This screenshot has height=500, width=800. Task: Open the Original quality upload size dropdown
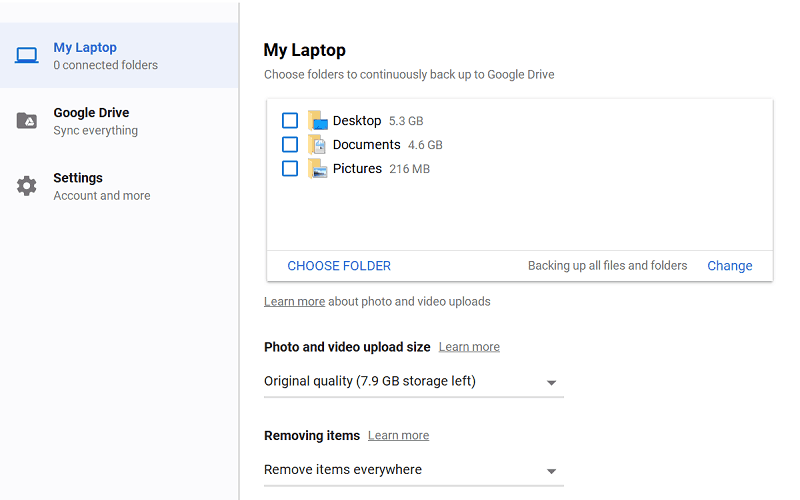414,382
